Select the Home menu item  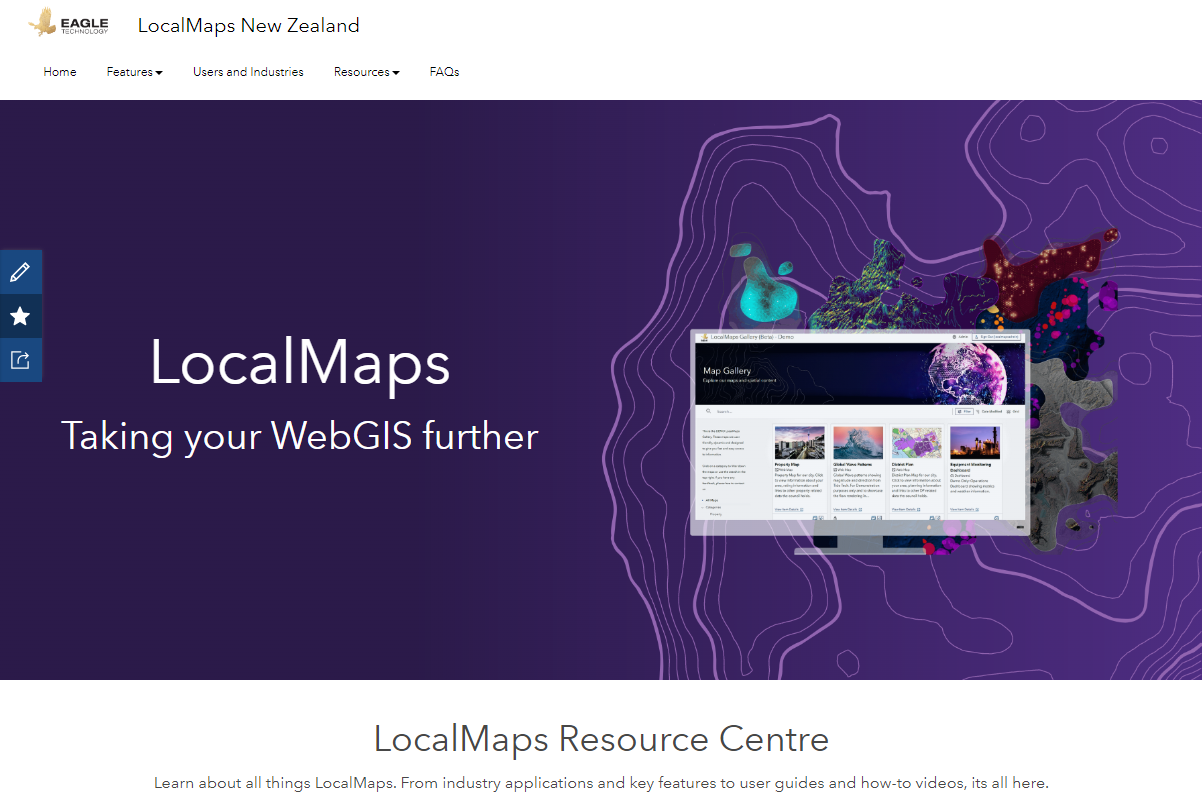point(59,71)
